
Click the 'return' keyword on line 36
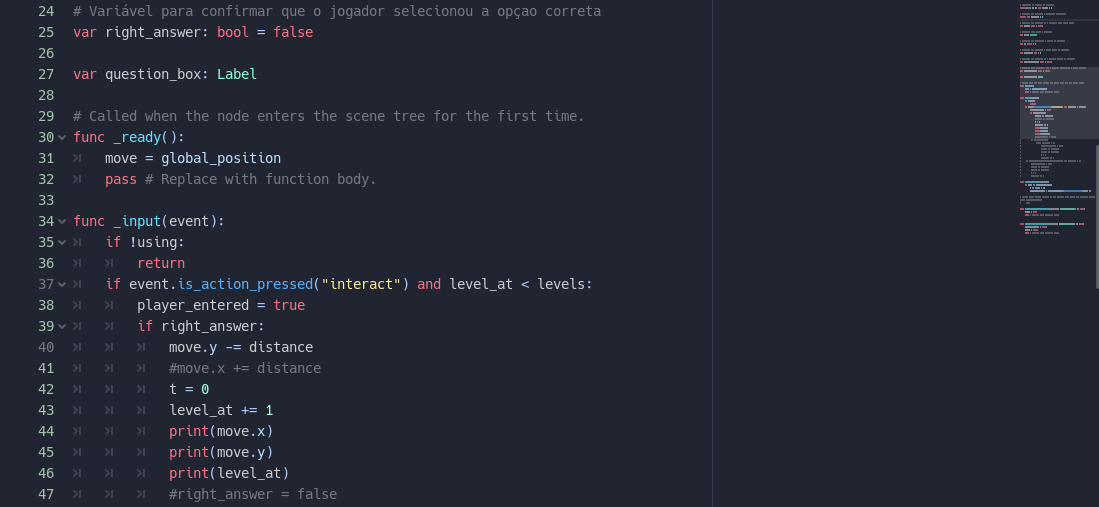coord(161,264)
